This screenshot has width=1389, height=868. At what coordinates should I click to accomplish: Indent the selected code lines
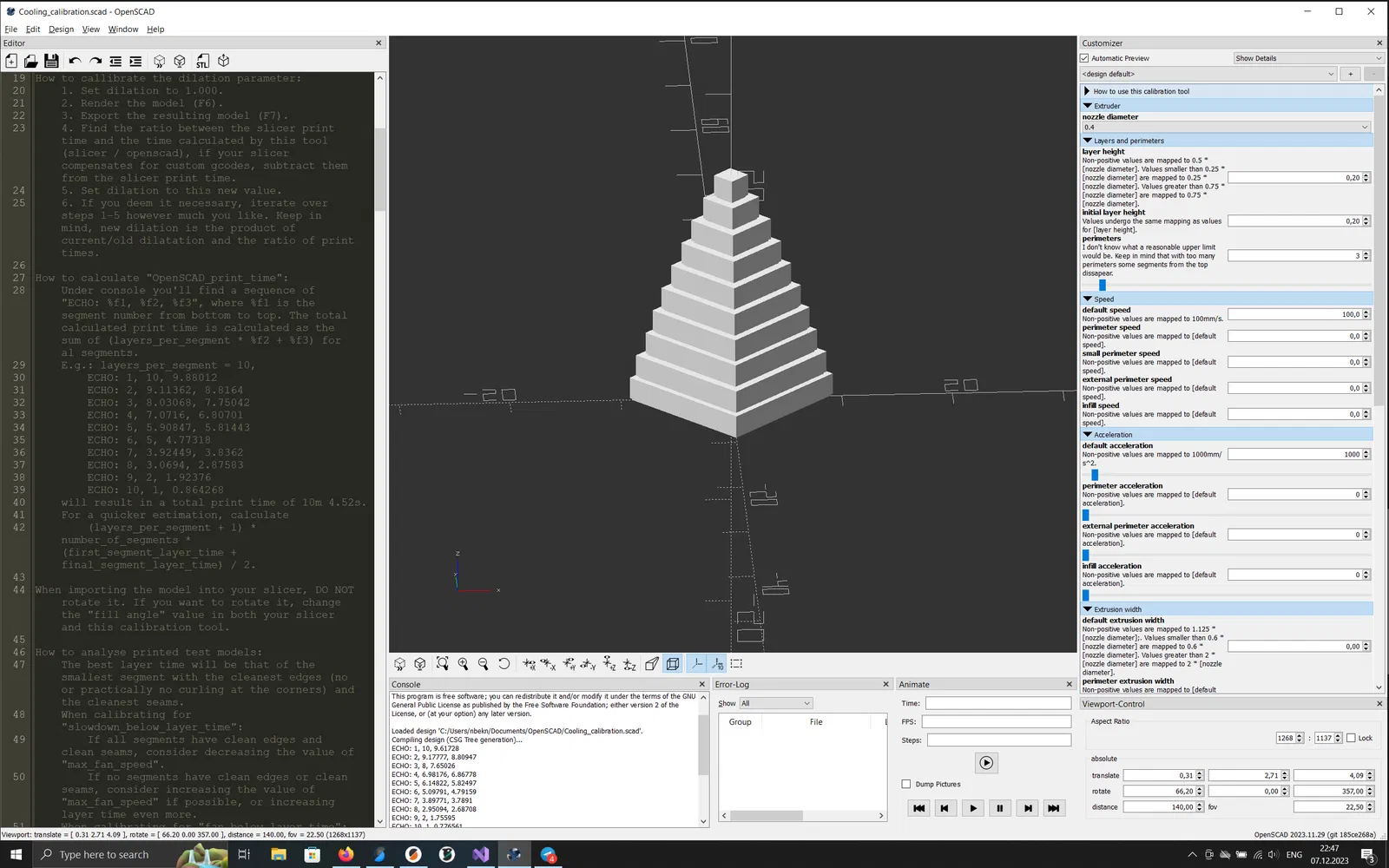point(135,61)
